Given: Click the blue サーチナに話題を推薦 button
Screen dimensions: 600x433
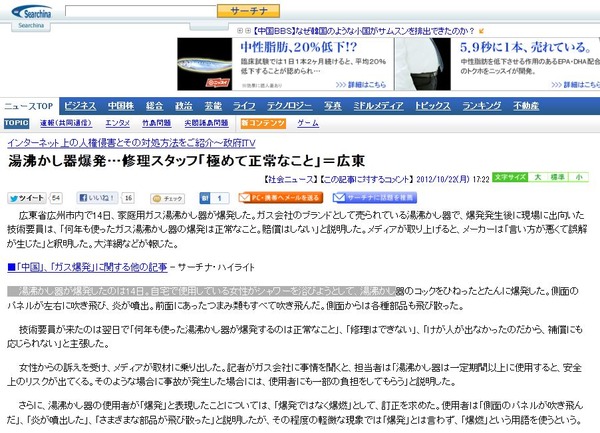Looking at the screenshot, I should [375, 198].
